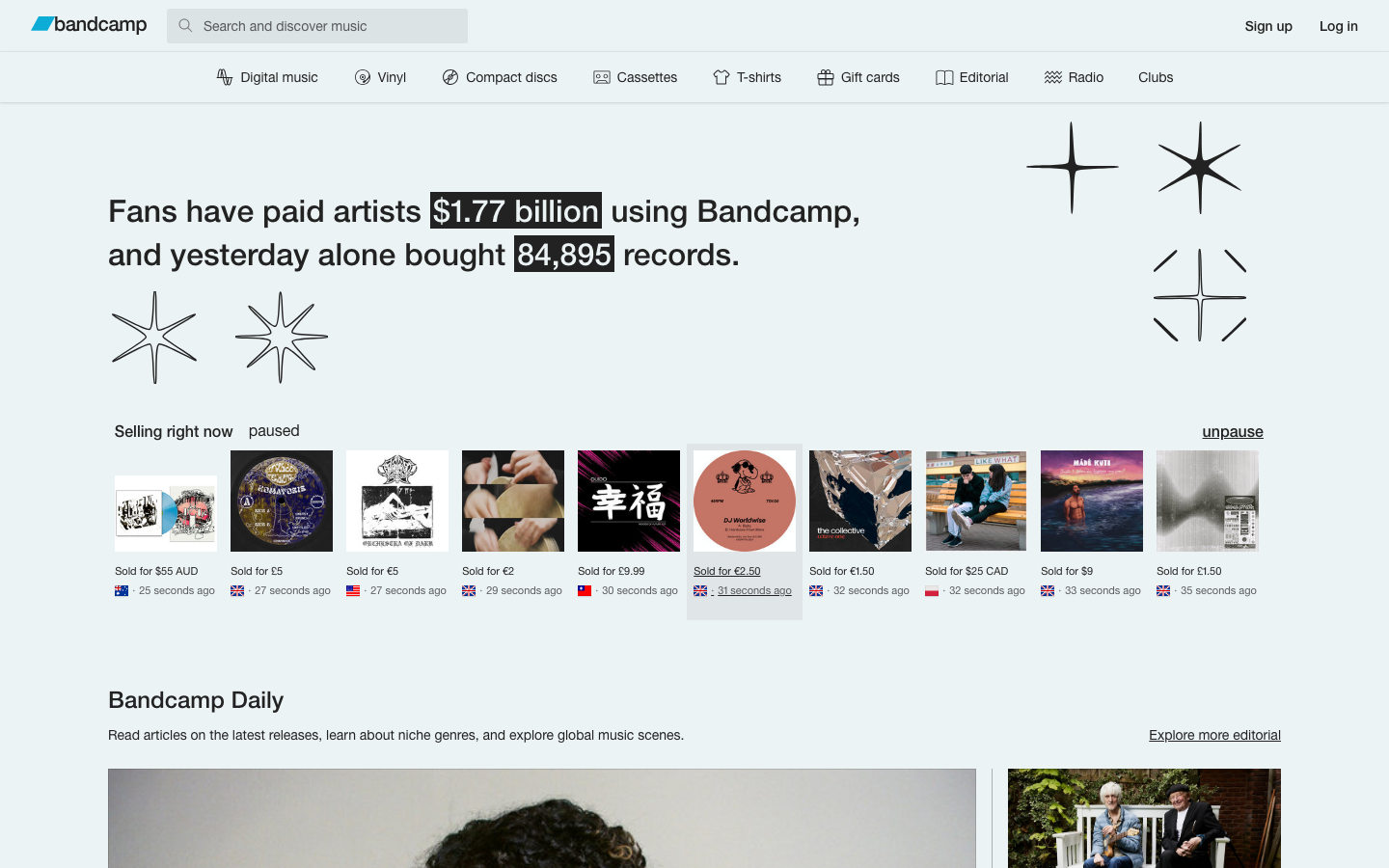Viewport: 1389px width, 868px height.
Task: Click the $1.77 billion highlighted figure
Action: pyautogui.click(x=516, y=210)
